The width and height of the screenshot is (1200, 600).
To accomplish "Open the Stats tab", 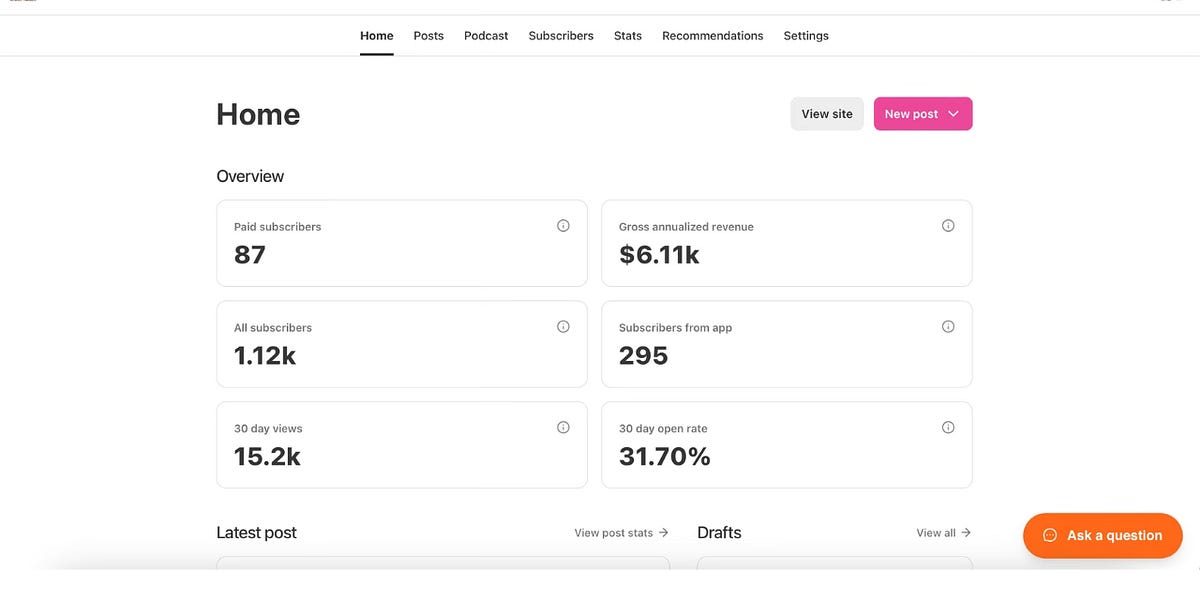I will (x=628, y=35).
